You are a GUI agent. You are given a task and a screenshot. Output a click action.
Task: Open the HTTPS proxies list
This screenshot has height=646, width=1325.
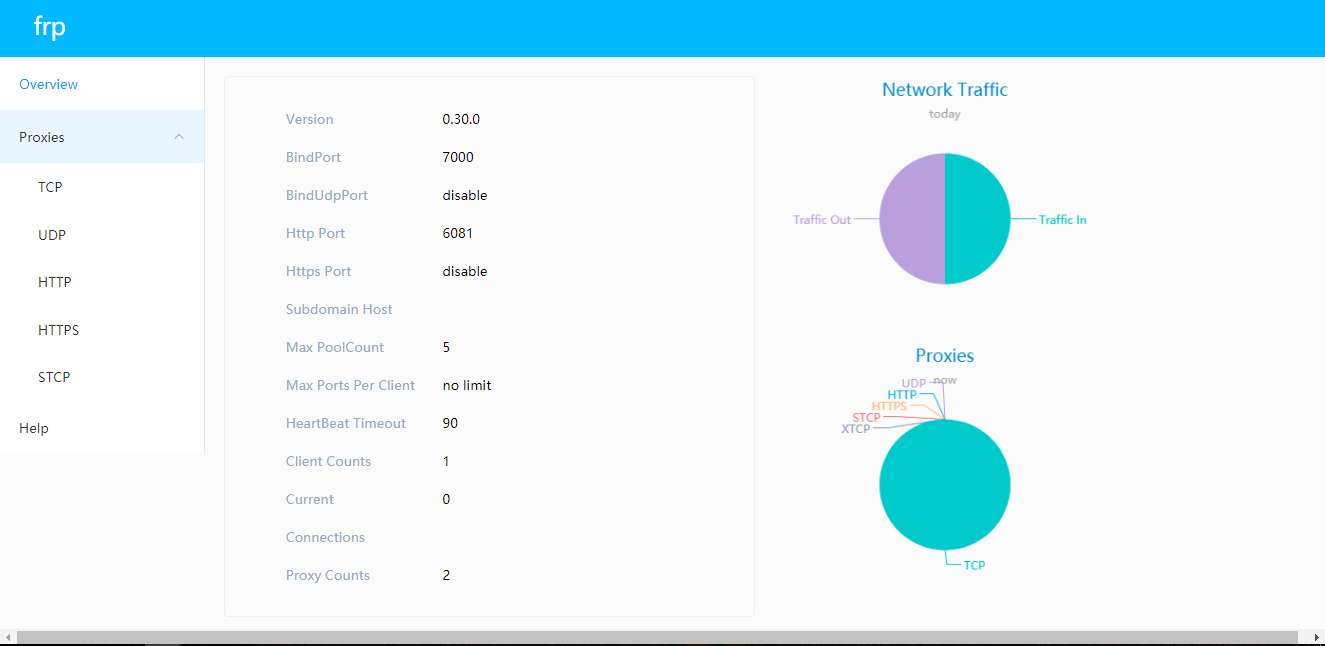point(58,330)
